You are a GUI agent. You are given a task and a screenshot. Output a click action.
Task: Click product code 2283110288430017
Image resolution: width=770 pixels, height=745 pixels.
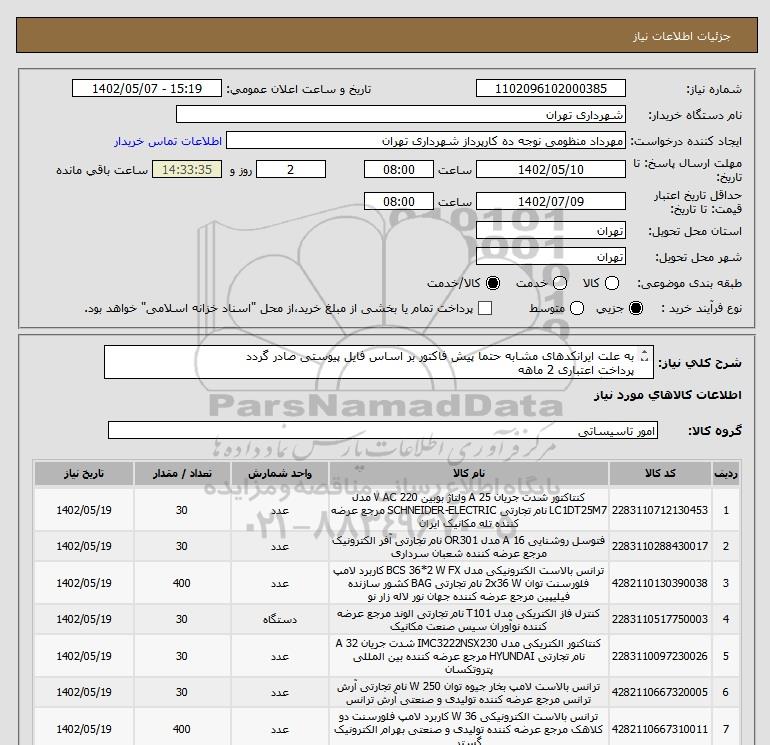click(x=660, y=546)
